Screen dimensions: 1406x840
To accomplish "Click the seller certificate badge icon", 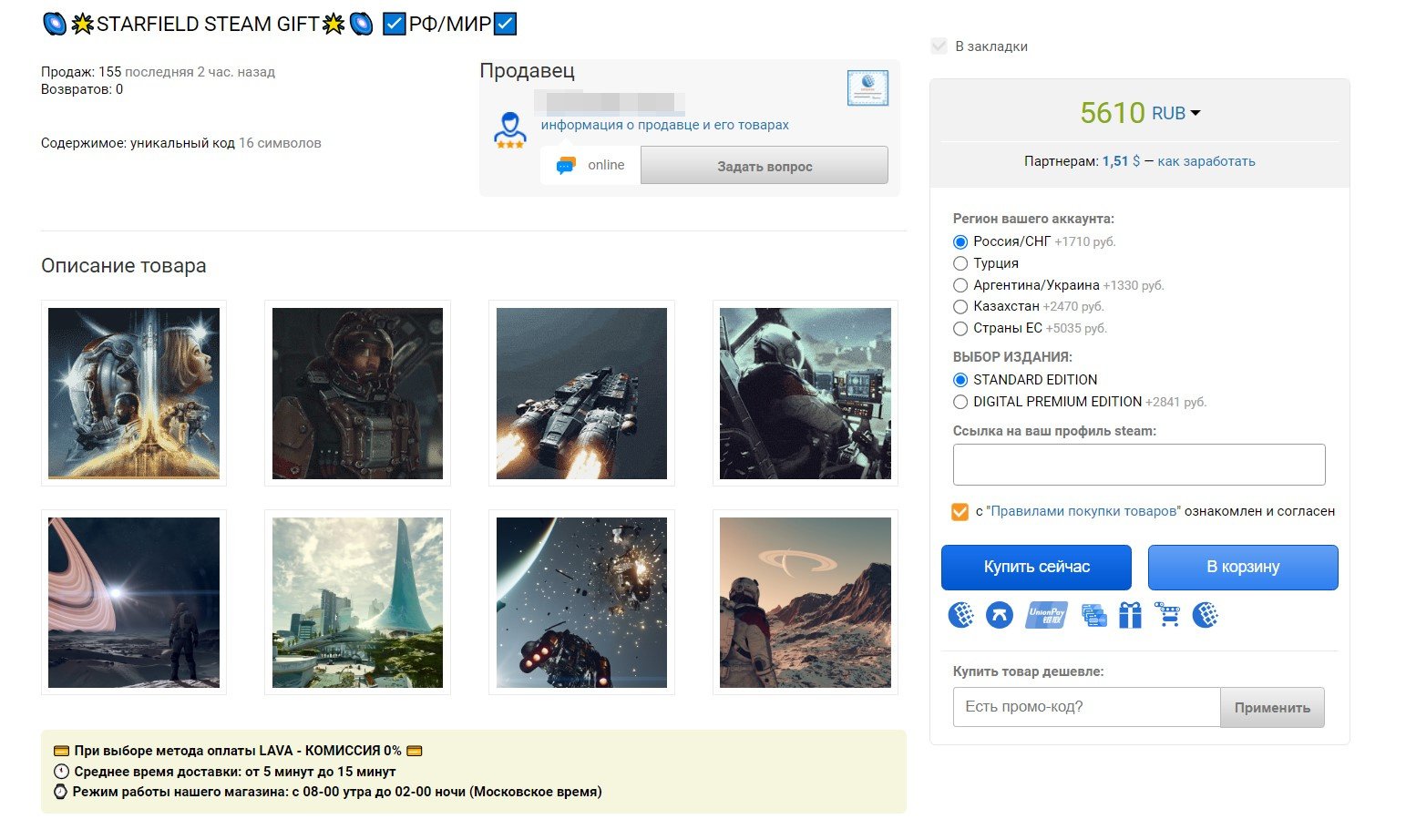I will click(867, 88).
